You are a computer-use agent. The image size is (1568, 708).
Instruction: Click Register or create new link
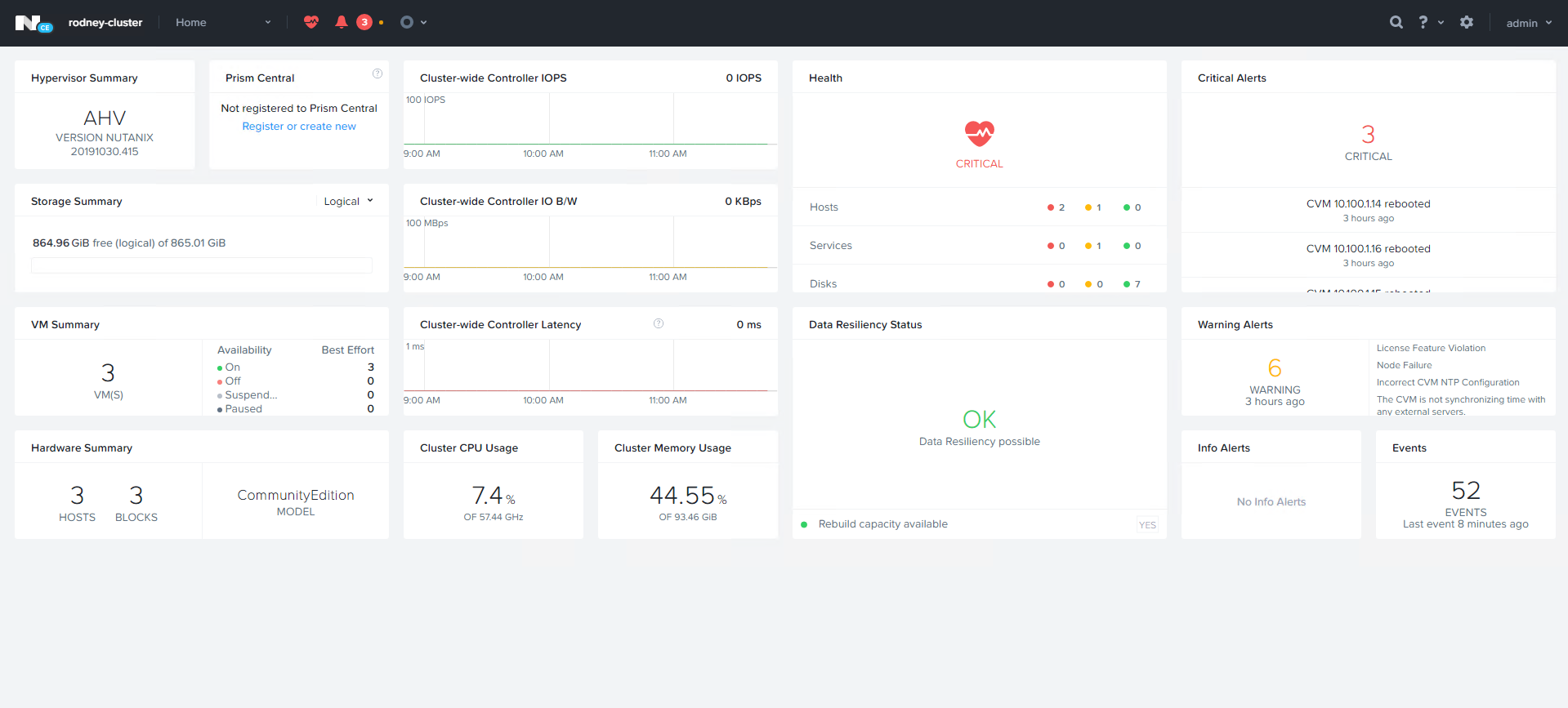tap(299, 126)
